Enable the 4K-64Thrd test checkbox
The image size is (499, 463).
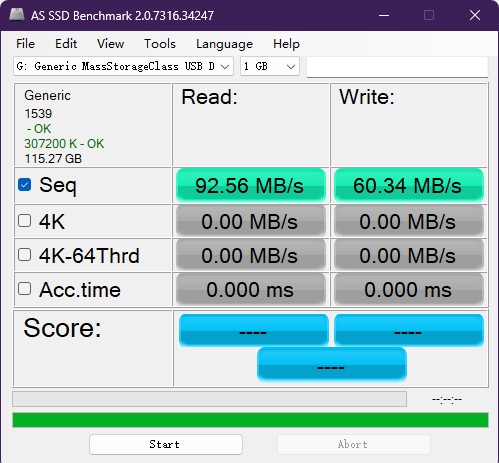pyautogui.click(x=25, y=255)
